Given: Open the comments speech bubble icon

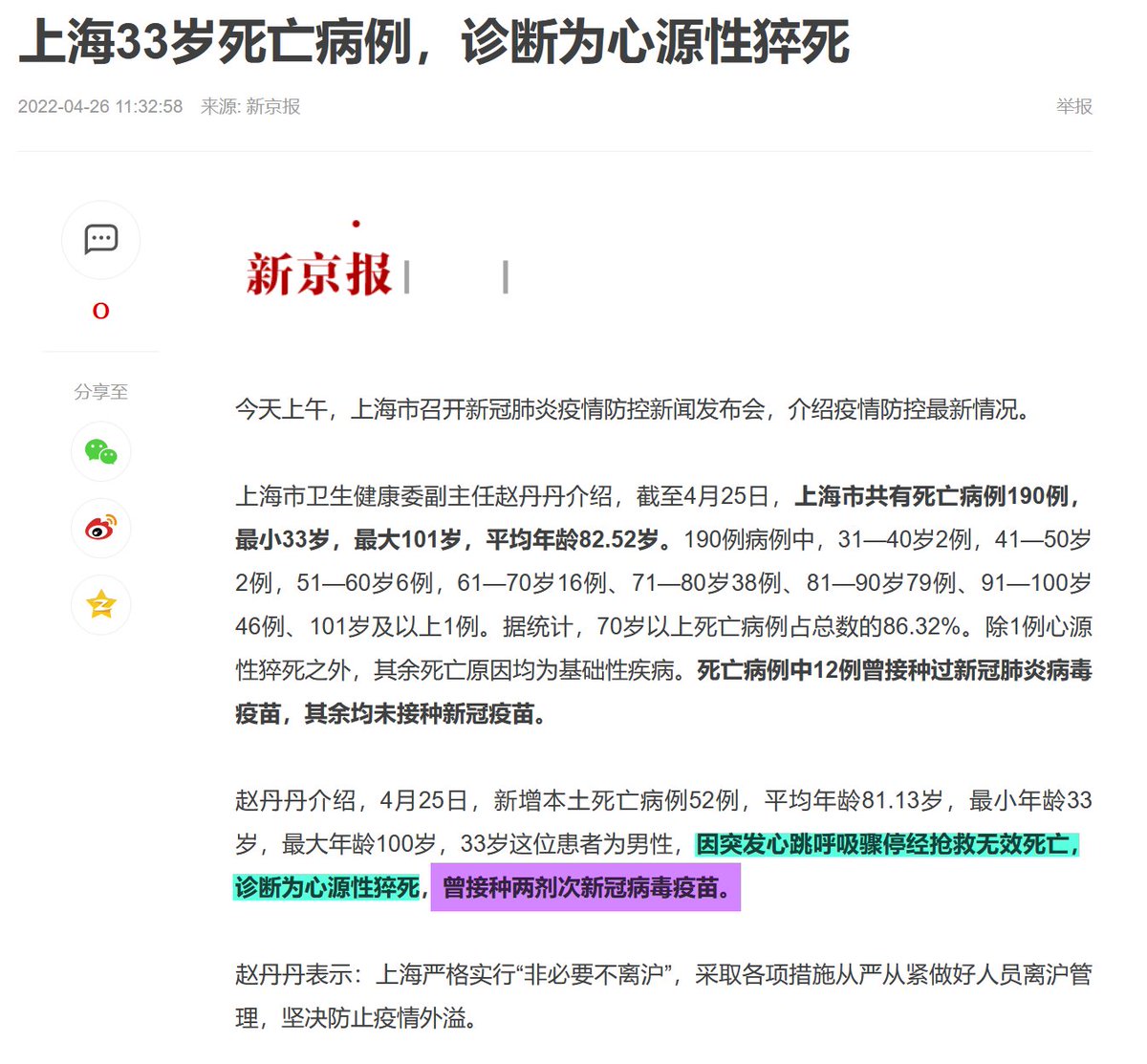Looking at the screenshot, I should point(100,239).
